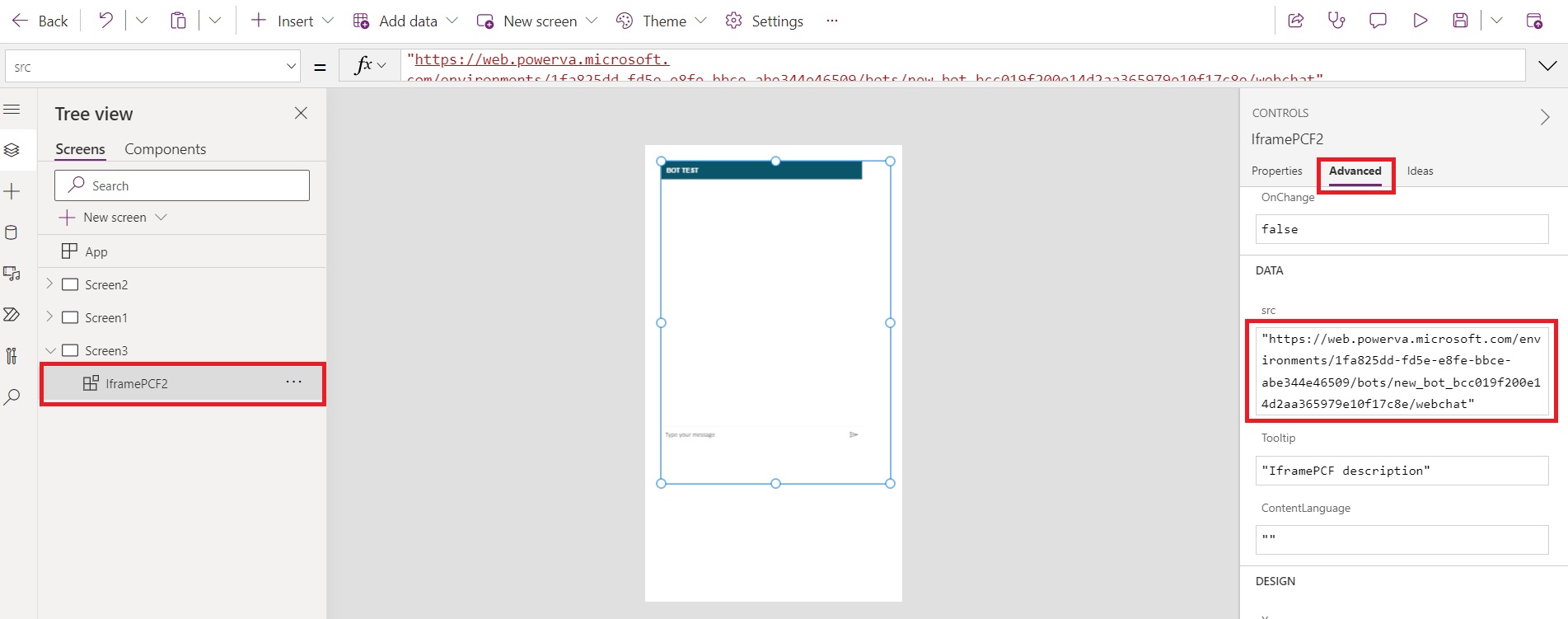1568x619 pixels.
Task: Open the Search icon in left sidebar
Action: tap(12, 397)
